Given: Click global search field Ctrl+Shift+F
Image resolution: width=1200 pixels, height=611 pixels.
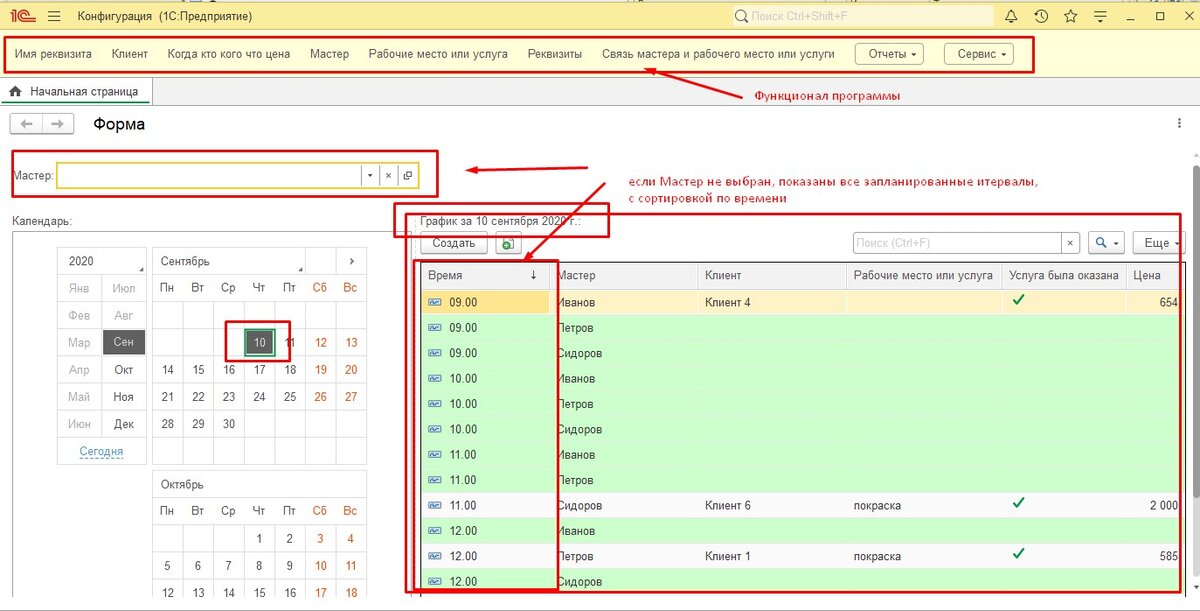Looking at the screenshot, I should coord(862,17).
